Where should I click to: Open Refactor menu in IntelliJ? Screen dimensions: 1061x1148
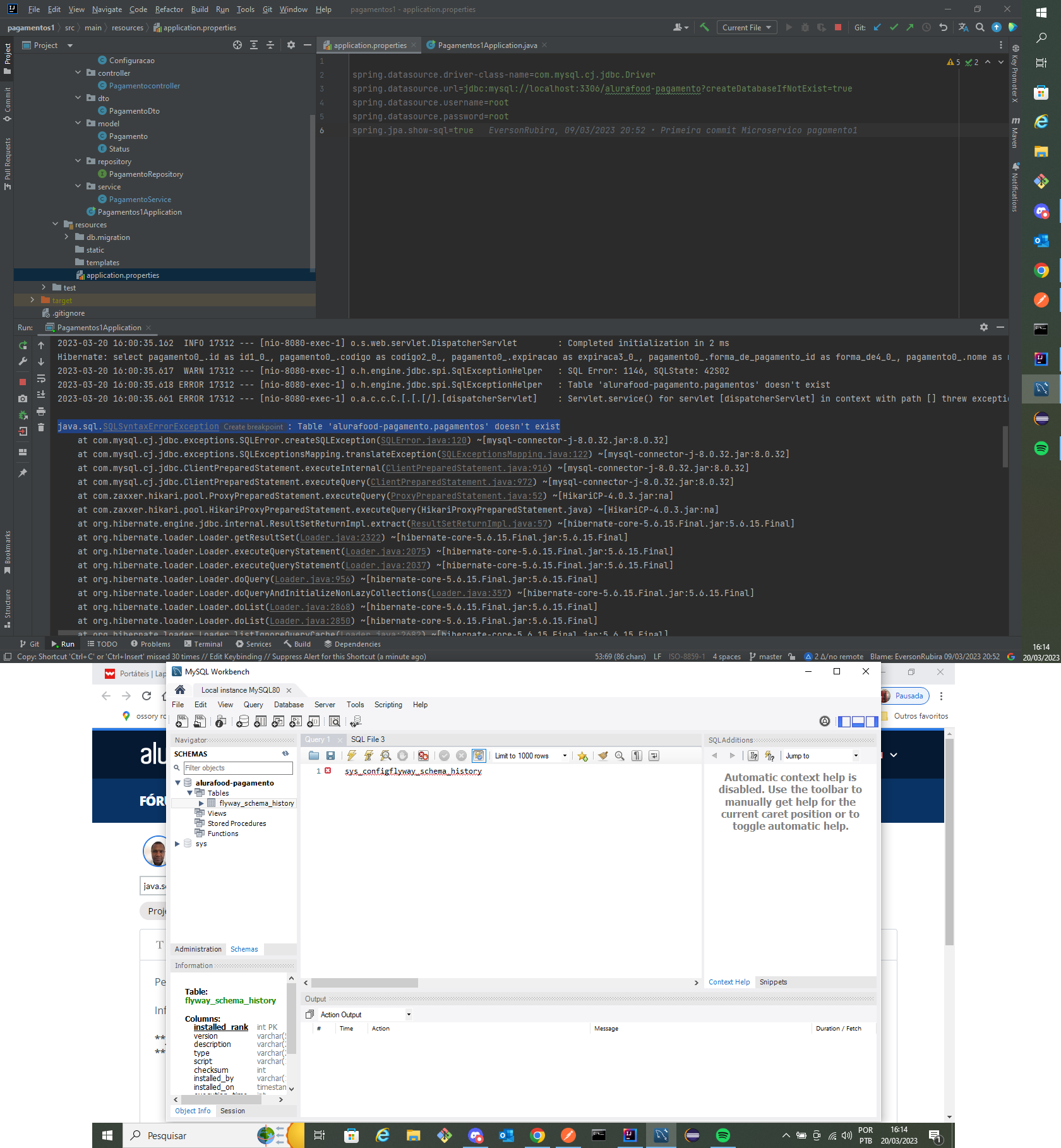click(169, 9)
